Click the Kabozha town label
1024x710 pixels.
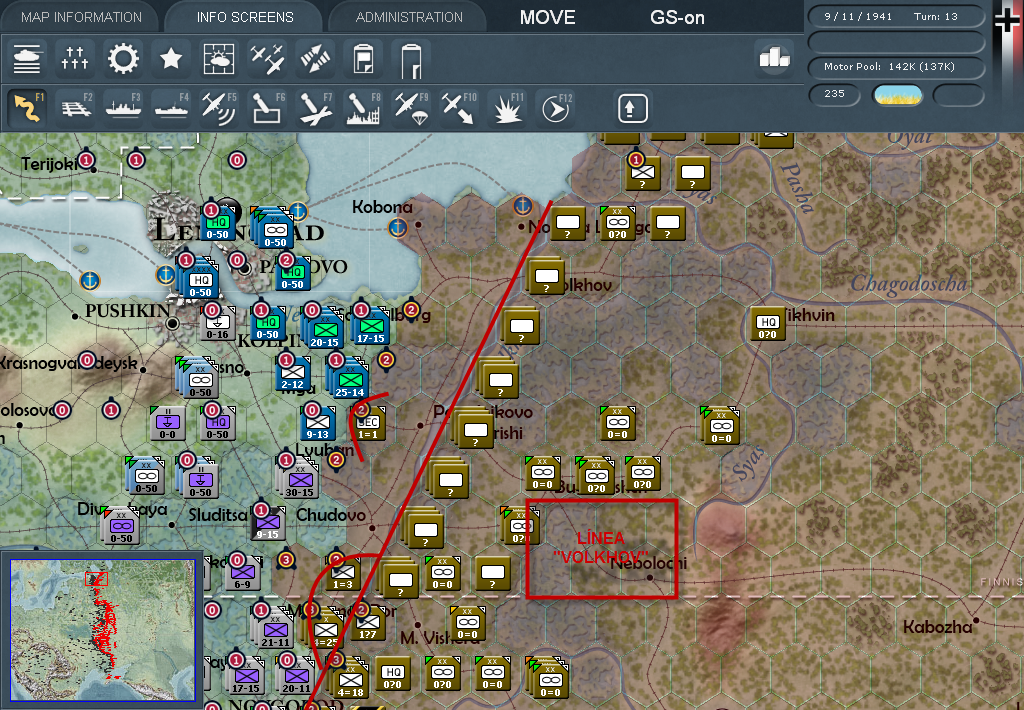point(937,627)
